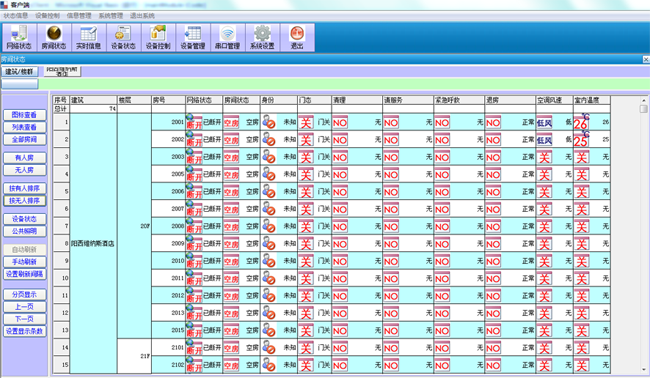Screen dimensions: 650x378
Task: Open 串口管理 wifi toolbar icon
Action: coord(228,38)
